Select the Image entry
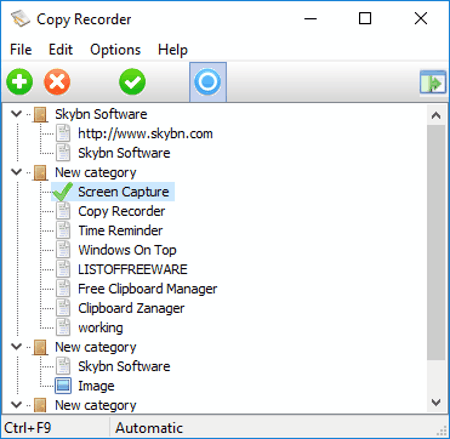The height and width of the screenshot is (439, 450). (x=96, y=385)
